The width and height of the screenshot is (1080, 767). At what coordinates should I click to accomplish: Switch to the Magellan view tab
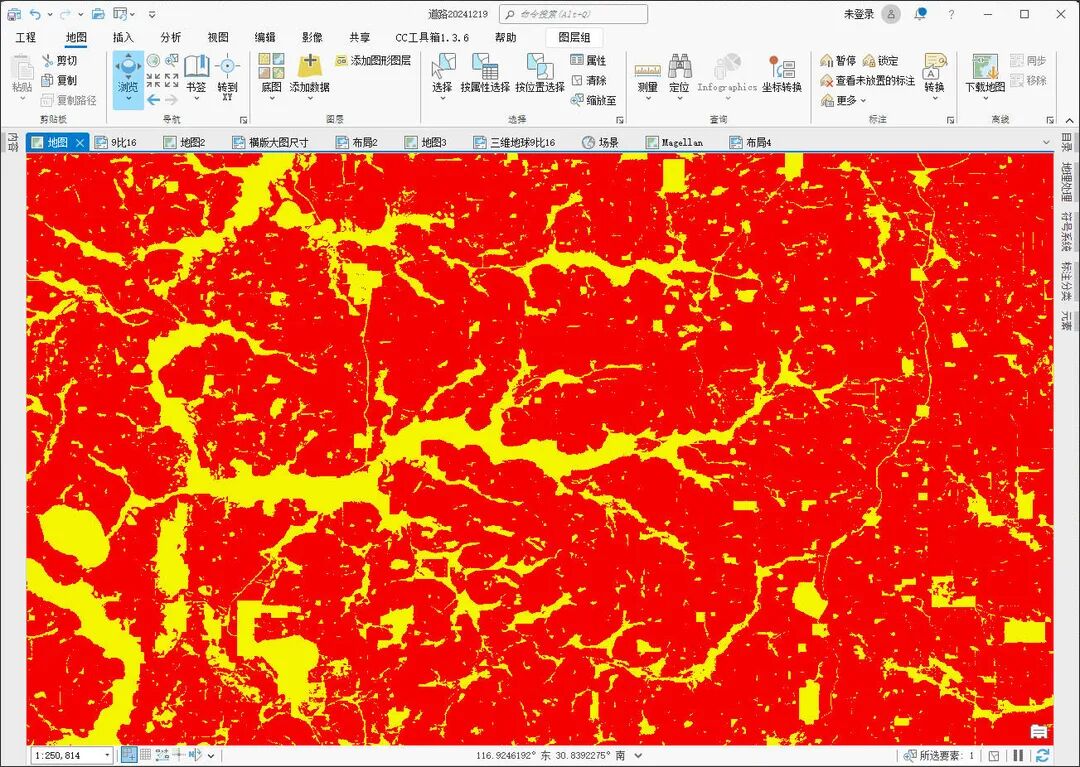[675, 143]
